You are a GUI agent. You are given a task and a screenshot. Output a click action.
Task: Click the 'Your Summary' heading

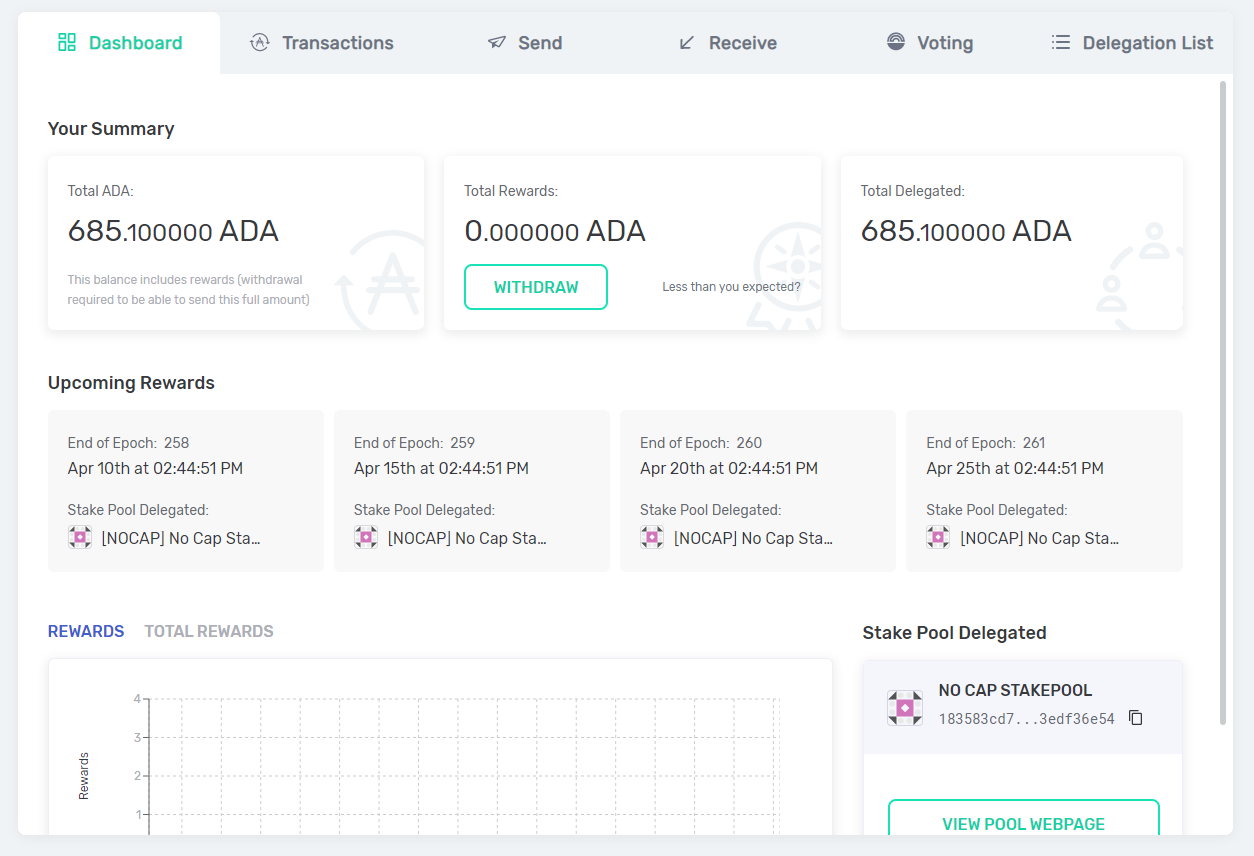111,129
